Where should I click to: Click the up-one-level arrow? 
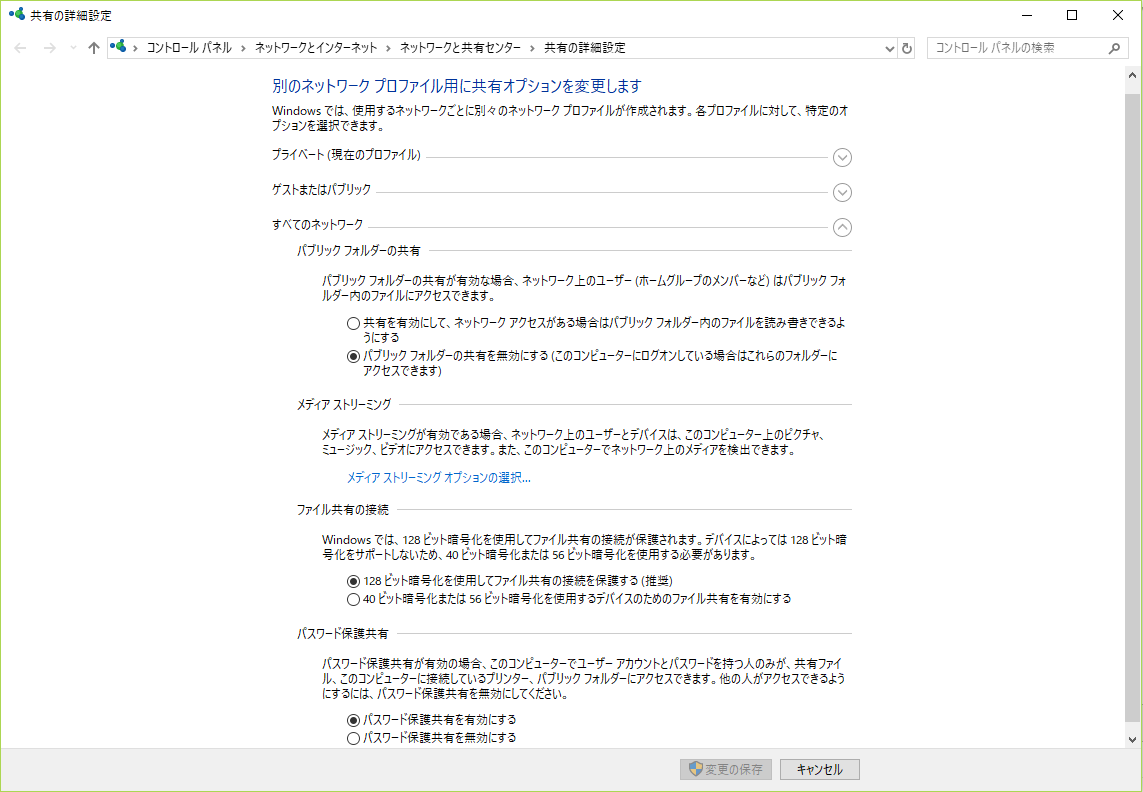click(93, 47)
